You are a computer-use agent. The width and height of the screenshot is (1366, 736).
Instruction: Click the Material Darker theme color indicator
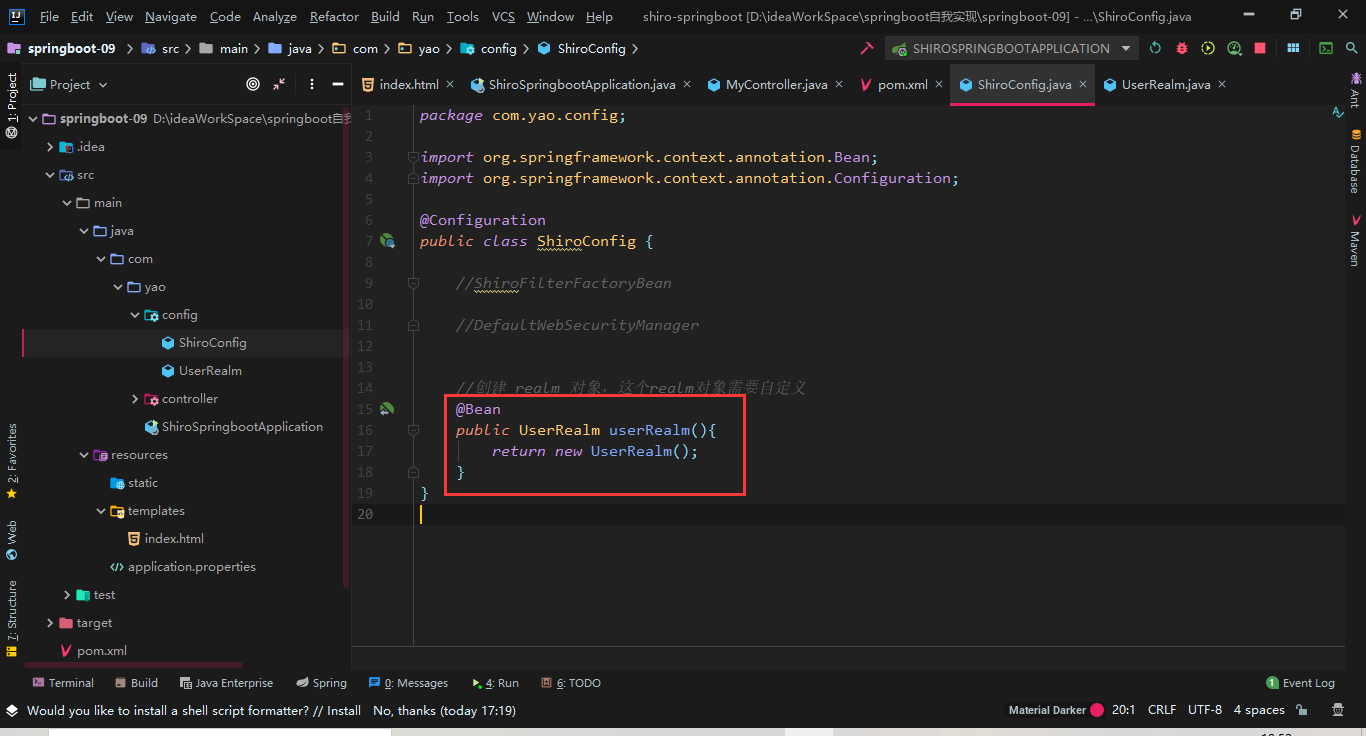1097,710
